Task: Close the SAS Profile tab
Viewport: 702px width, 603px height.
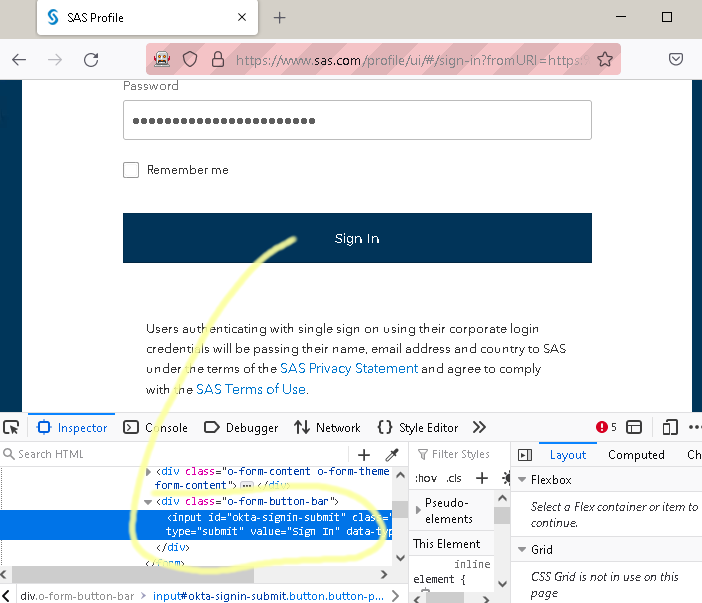Action: [x=242, y=17]
